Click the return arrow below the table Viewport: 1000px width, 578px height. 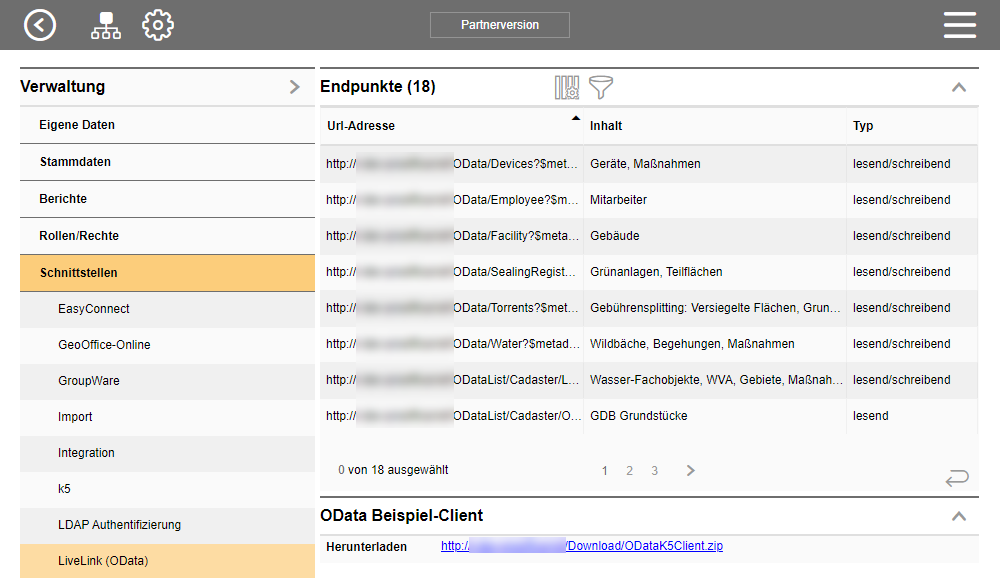[957, 479]
